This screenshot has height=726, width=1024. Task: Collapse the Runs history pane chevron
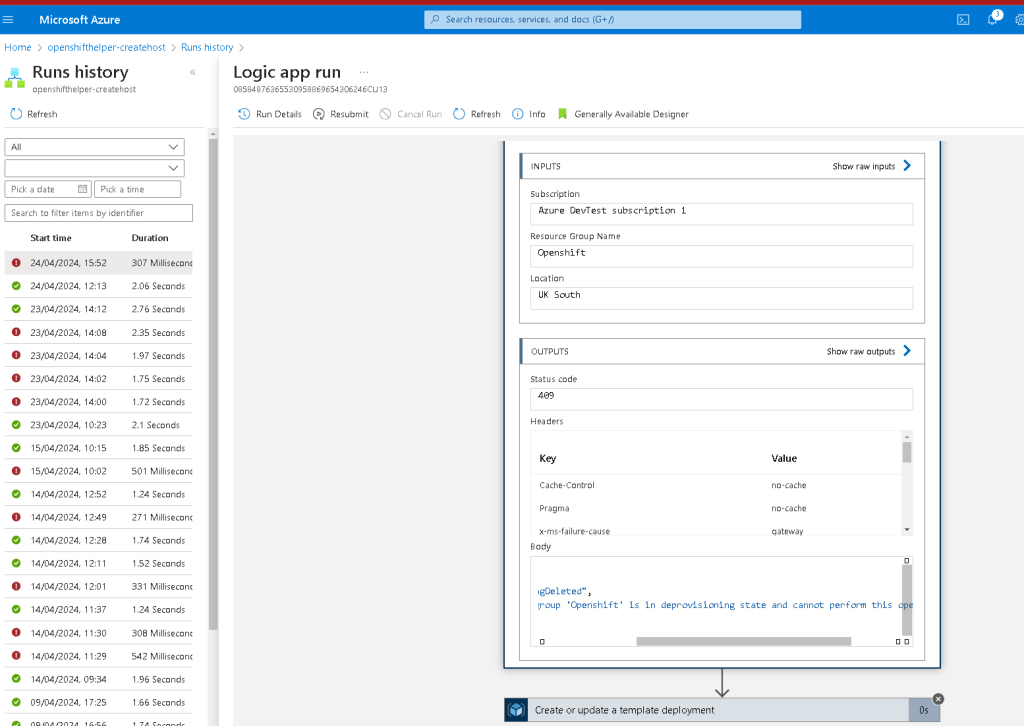pos(193,72)
